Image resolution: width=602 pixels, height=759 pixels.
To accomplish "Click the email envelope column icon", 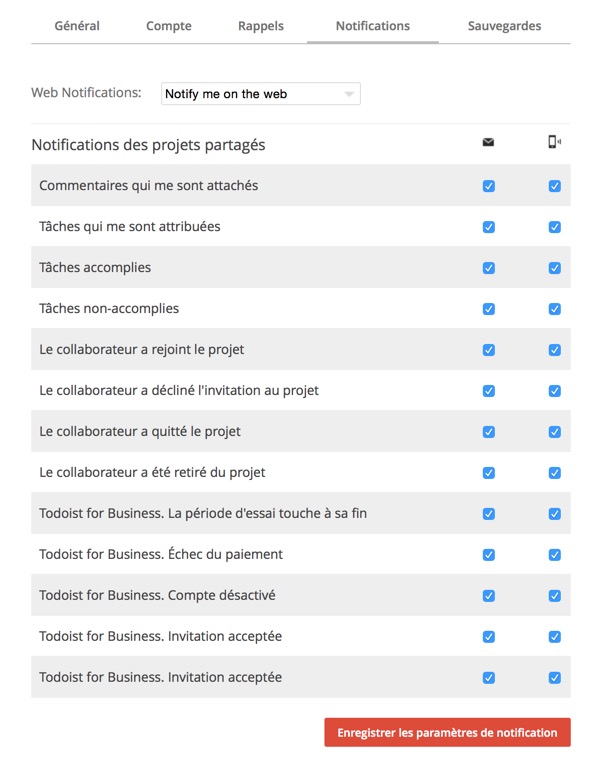I will [x=488, y=142].
